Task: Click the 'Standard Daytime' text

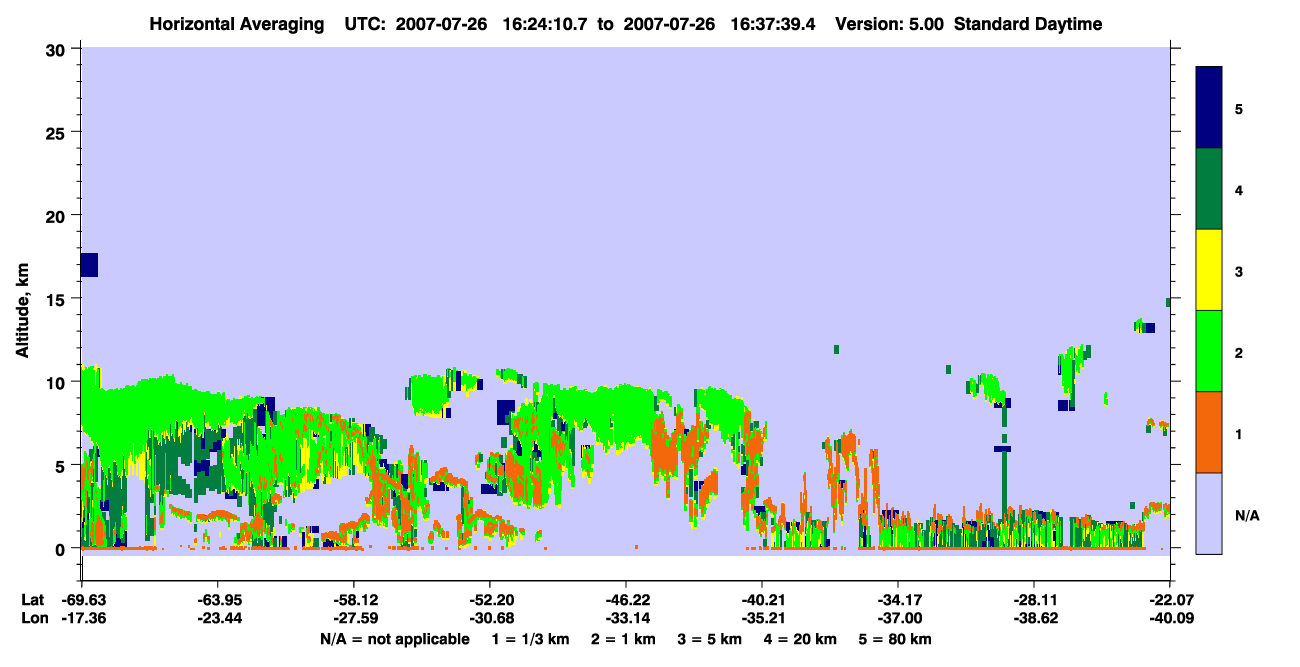Action: tap(1029, 24)
